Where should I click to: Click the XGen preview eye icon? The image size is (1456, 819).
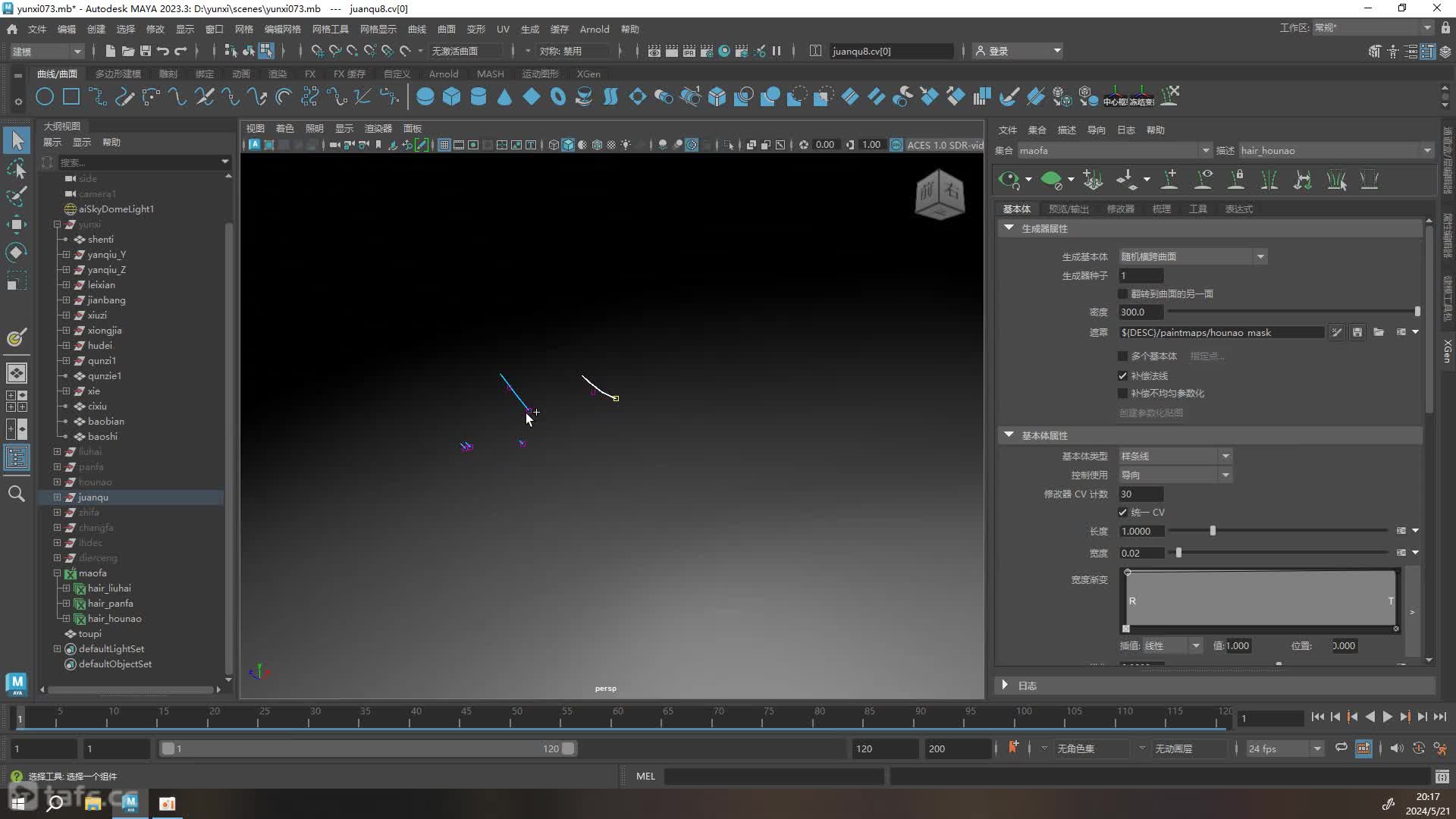pyautogui.click(x=1009, y=180)
